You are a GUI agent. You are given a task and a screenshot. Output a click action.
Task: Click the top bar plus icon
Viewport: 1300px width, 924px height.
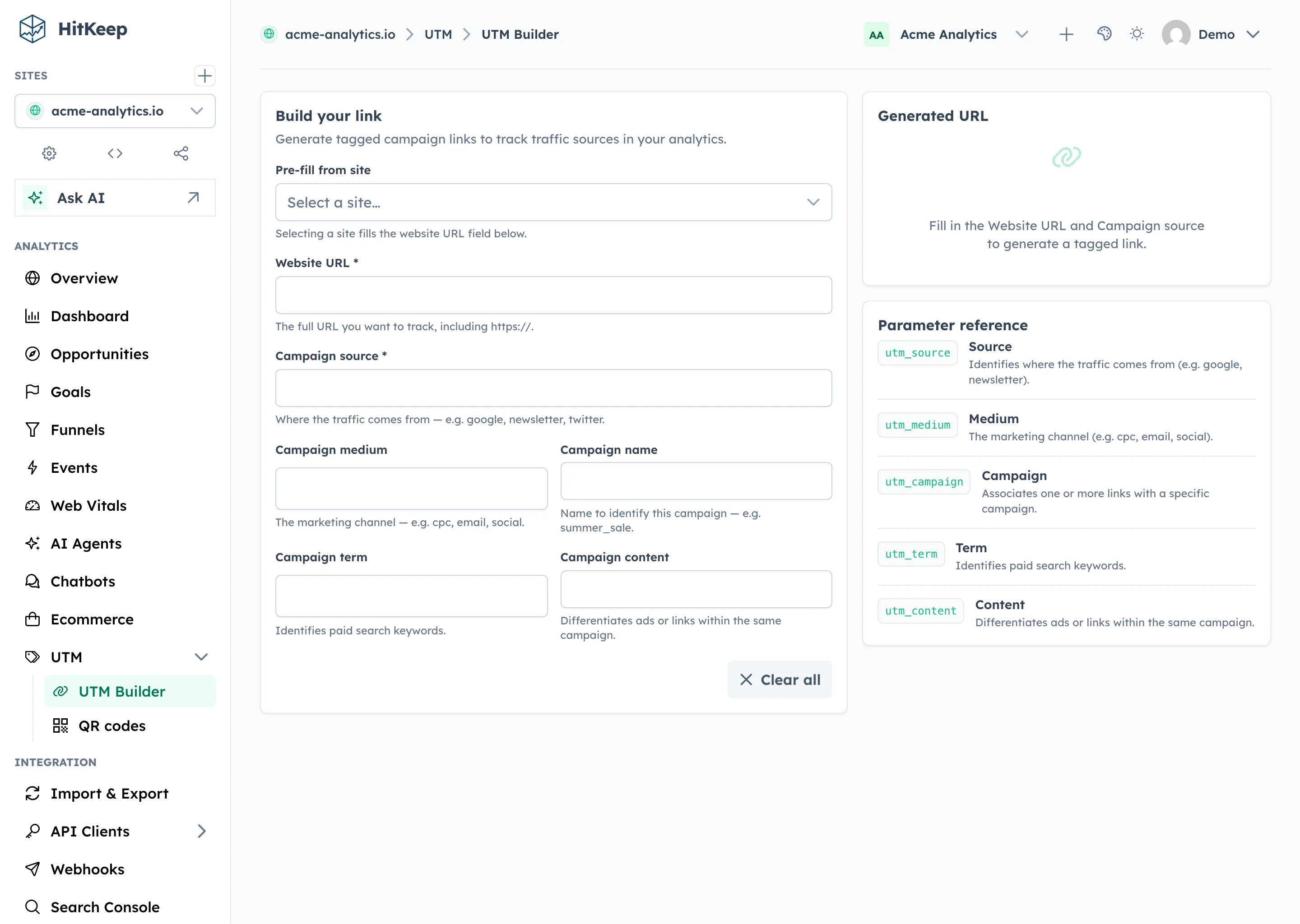pos(1066,35)
